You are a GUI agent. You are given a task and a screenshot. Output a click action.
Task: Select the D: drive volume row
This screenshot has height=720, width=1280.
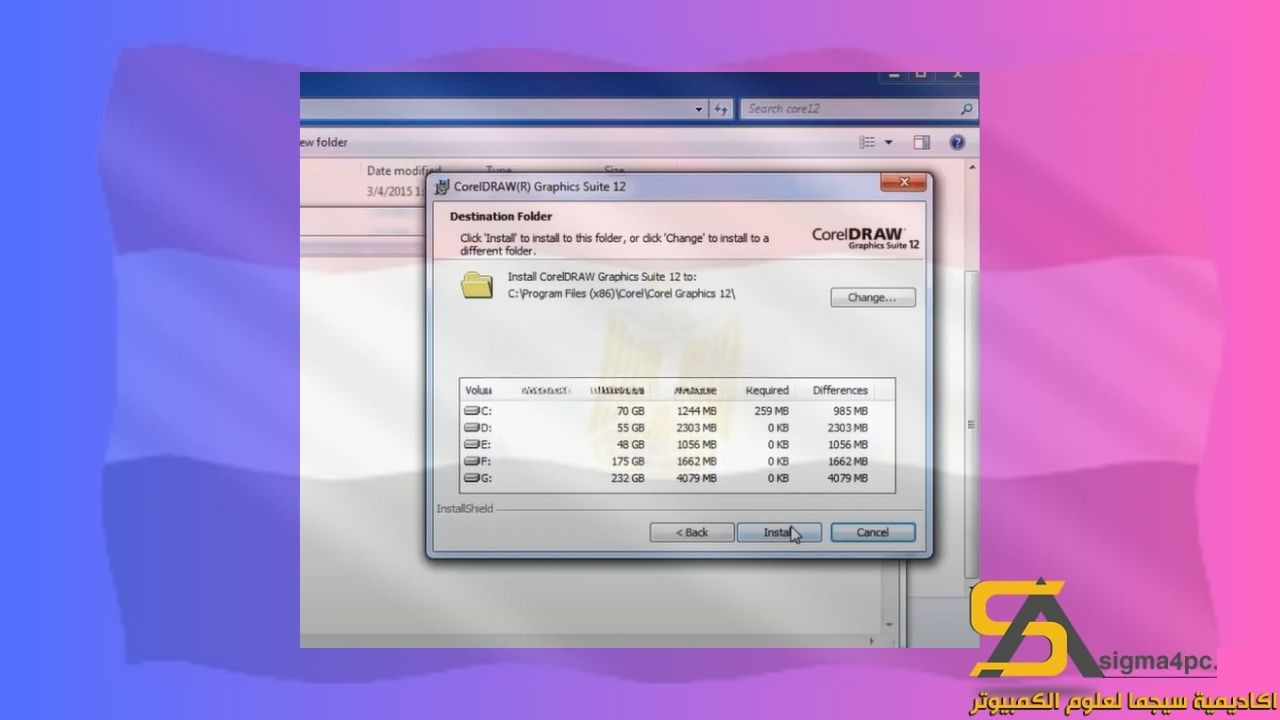[x=677, y=427]
